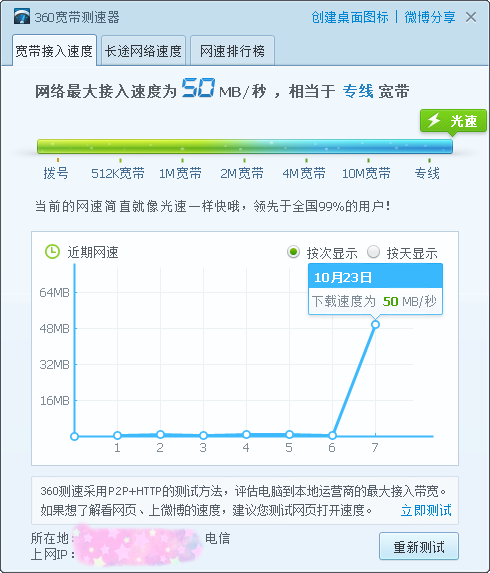
Task: Share results via 微博分享
Action: (x=430, y=17)
